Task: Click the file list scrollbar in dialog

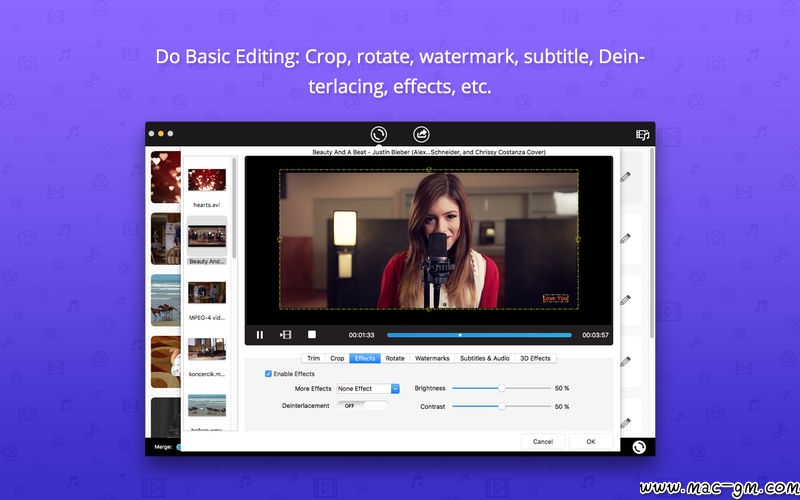Action: pyautogui.click(x=234, y=208)
